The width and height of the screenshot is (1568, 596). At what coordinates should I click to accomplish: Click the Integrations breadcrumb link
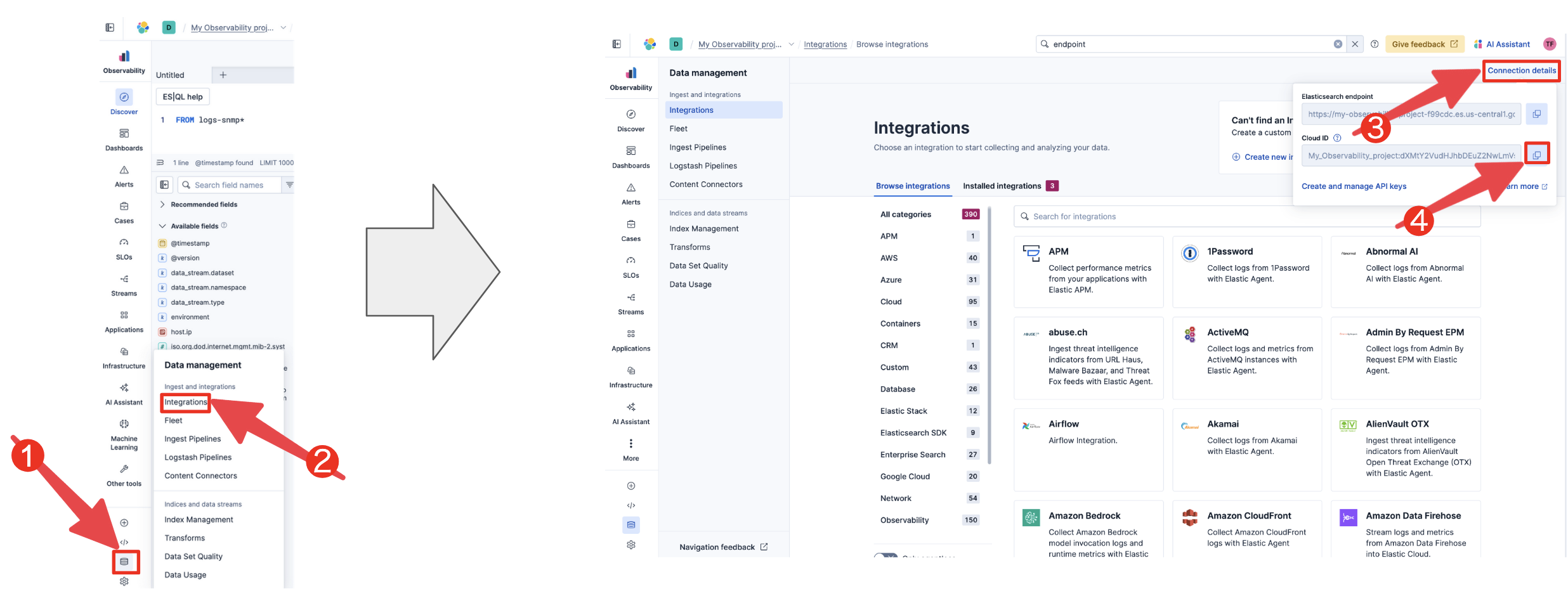[825, 44]
